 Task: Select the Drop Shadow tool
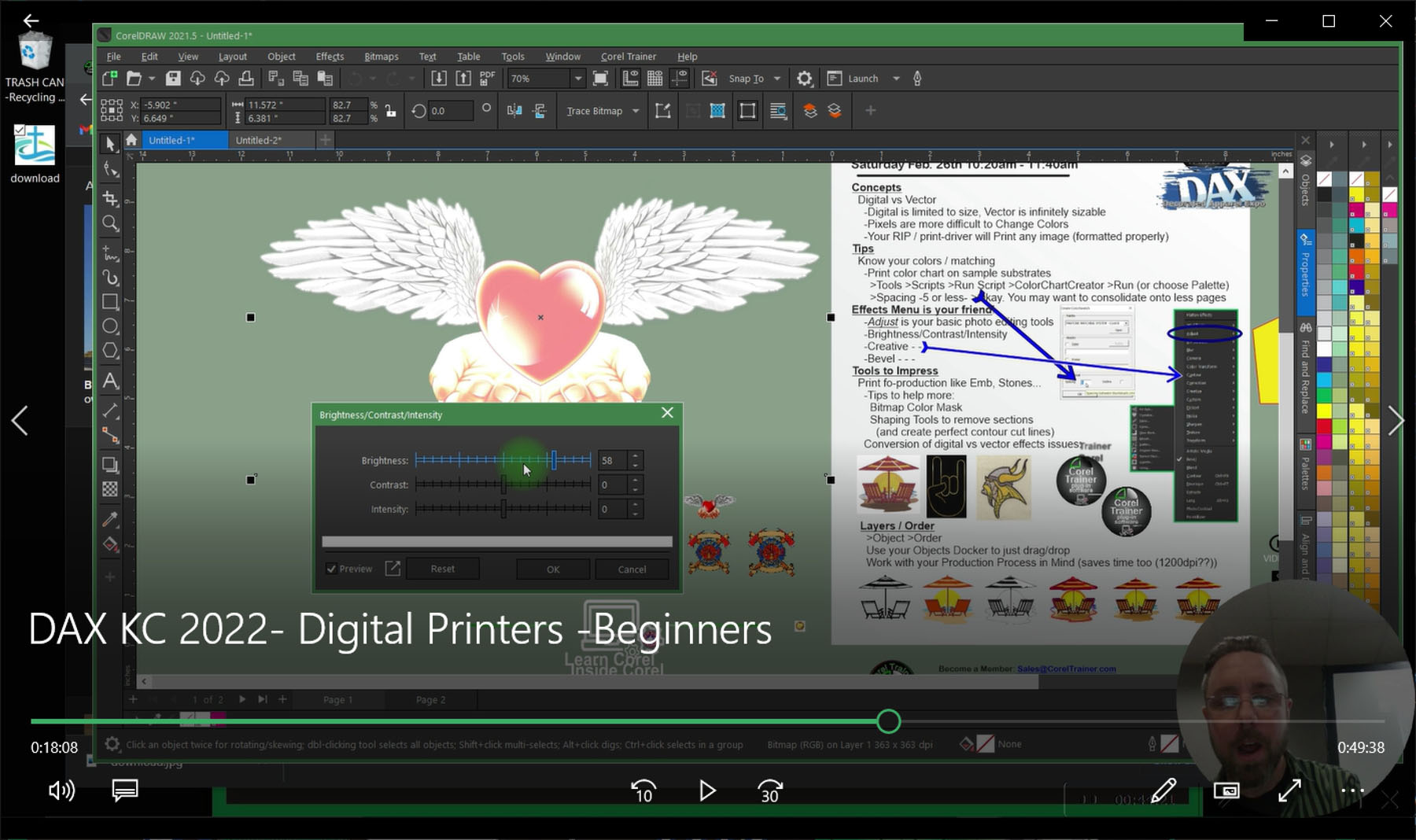click(x=110, y=465)
